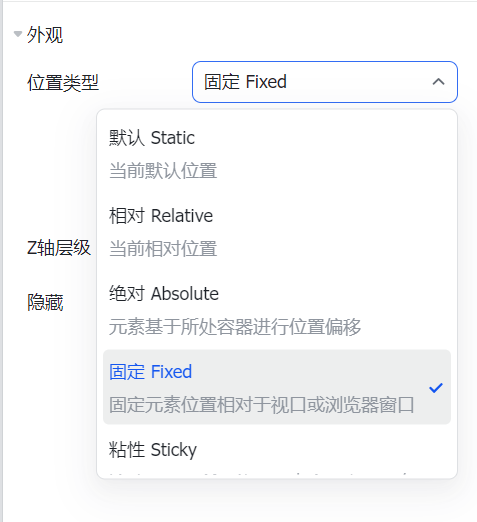Click the chevron arrow in position dropdown
The image size is (477, 522).
click(438, 82)
